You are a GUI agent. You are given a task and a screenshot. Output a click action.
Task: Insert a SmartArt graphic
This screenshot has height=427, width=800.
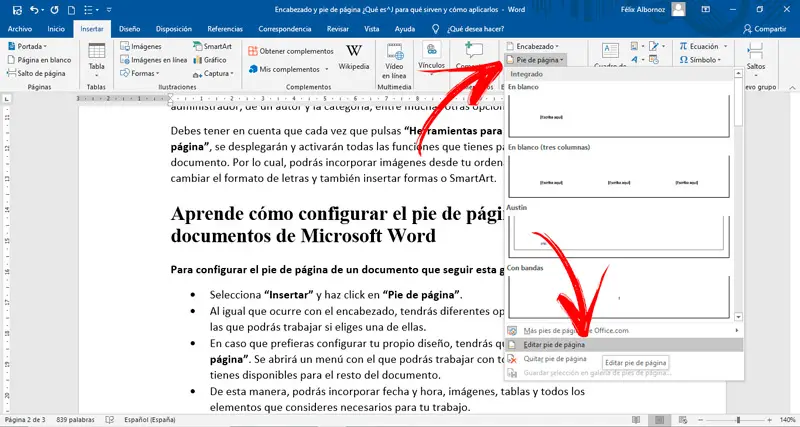click(213, 46)
